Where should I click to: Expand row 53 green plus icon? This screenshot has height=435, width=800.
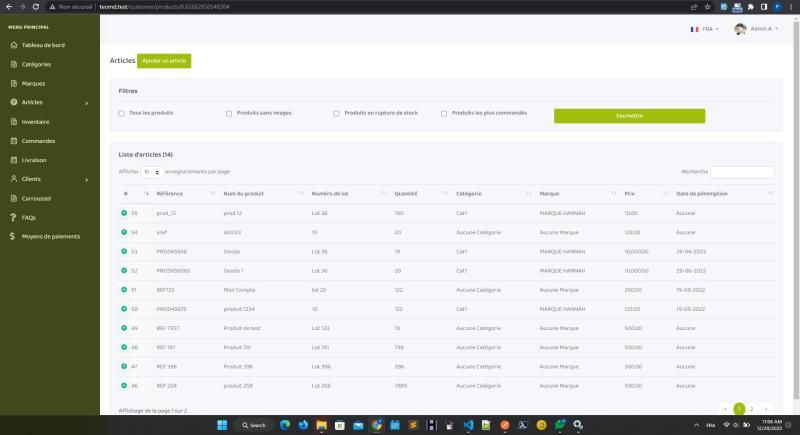(x=124, y=251)
